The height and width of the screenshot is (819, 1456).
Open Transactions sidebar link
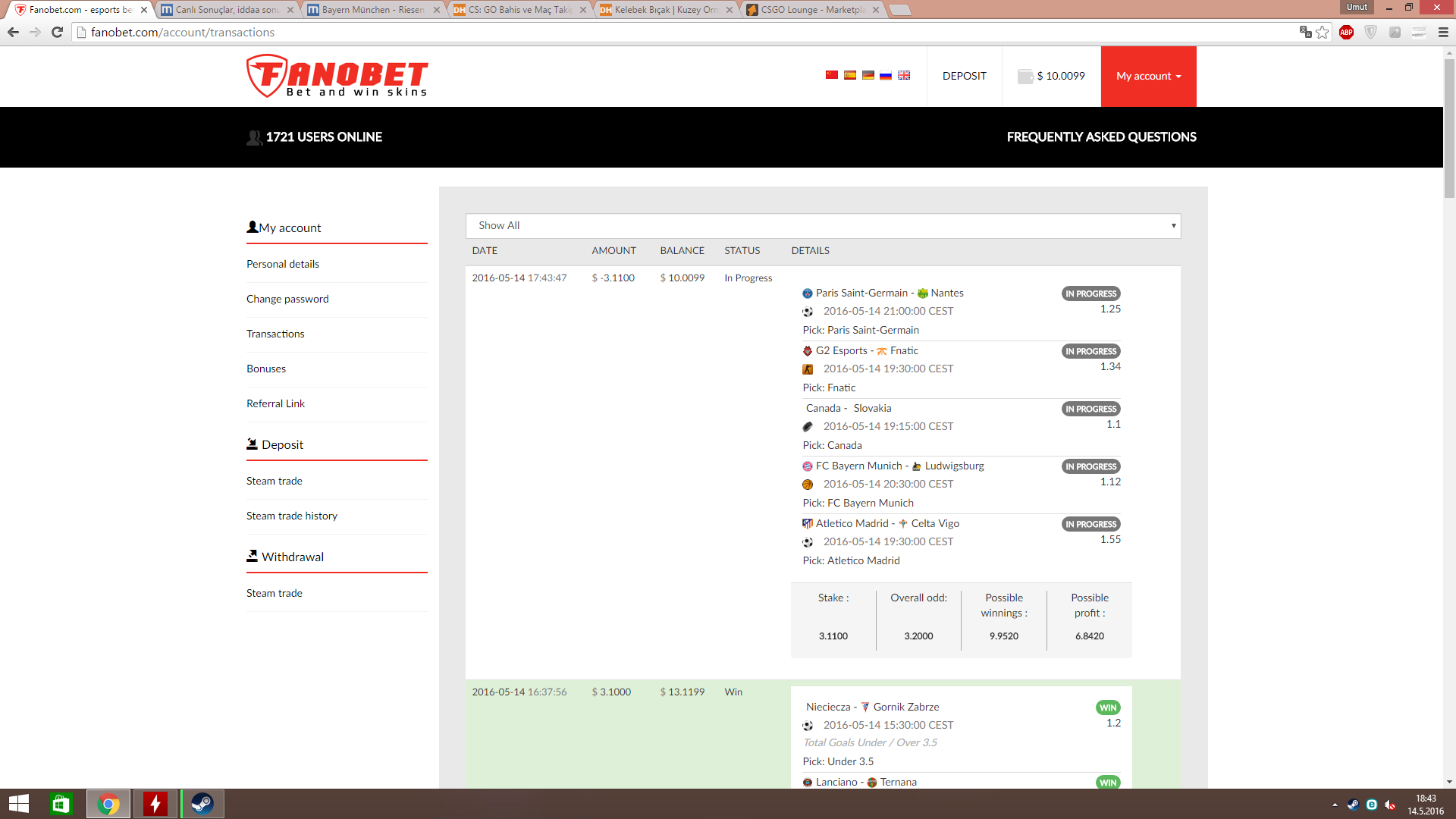(x=275, y=334)
